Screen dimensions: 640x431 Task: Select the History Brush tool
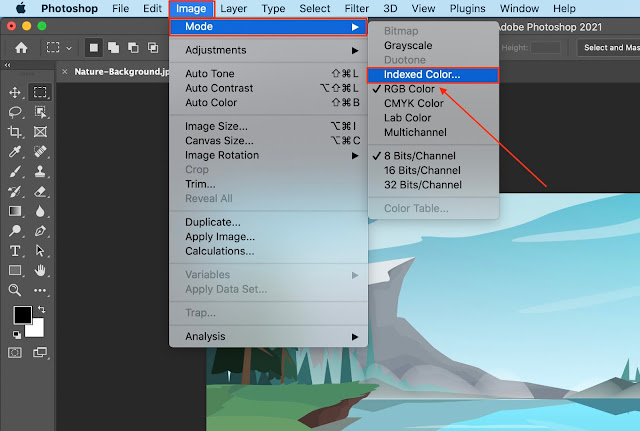tap(15, 191)
